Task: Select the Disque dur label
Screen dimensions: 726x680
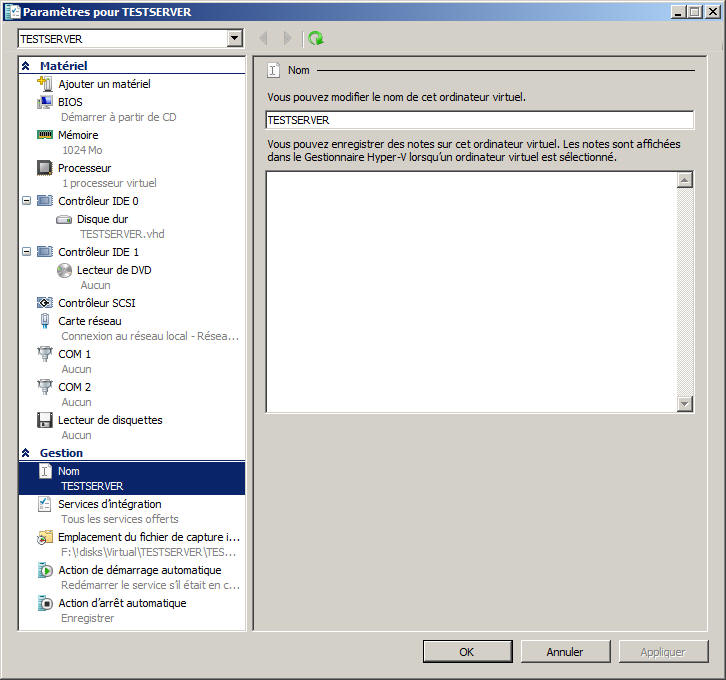Action: tap(102, 219)
